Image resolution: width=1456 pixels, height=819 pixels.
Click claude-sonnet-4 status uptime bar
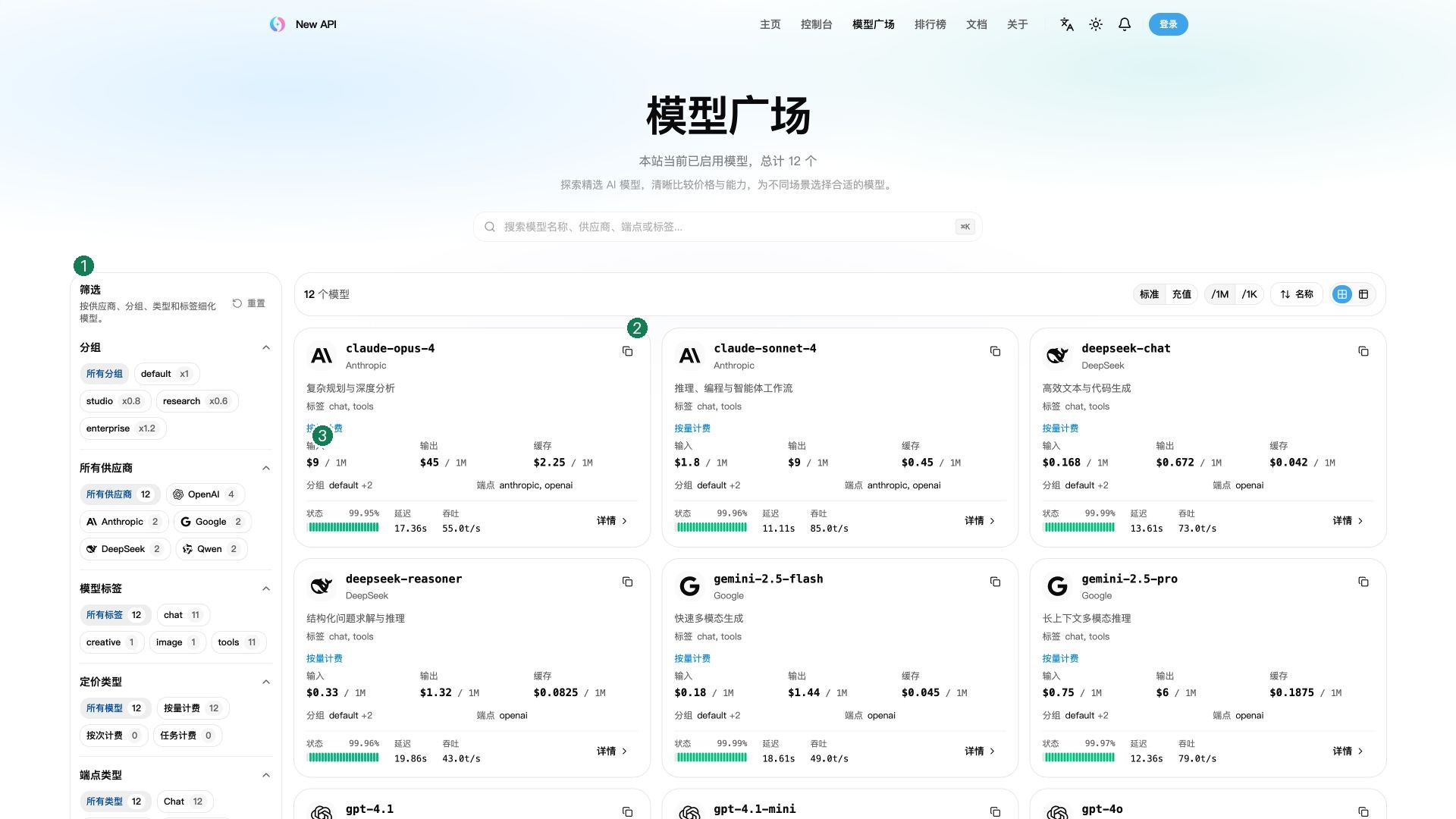711,528
